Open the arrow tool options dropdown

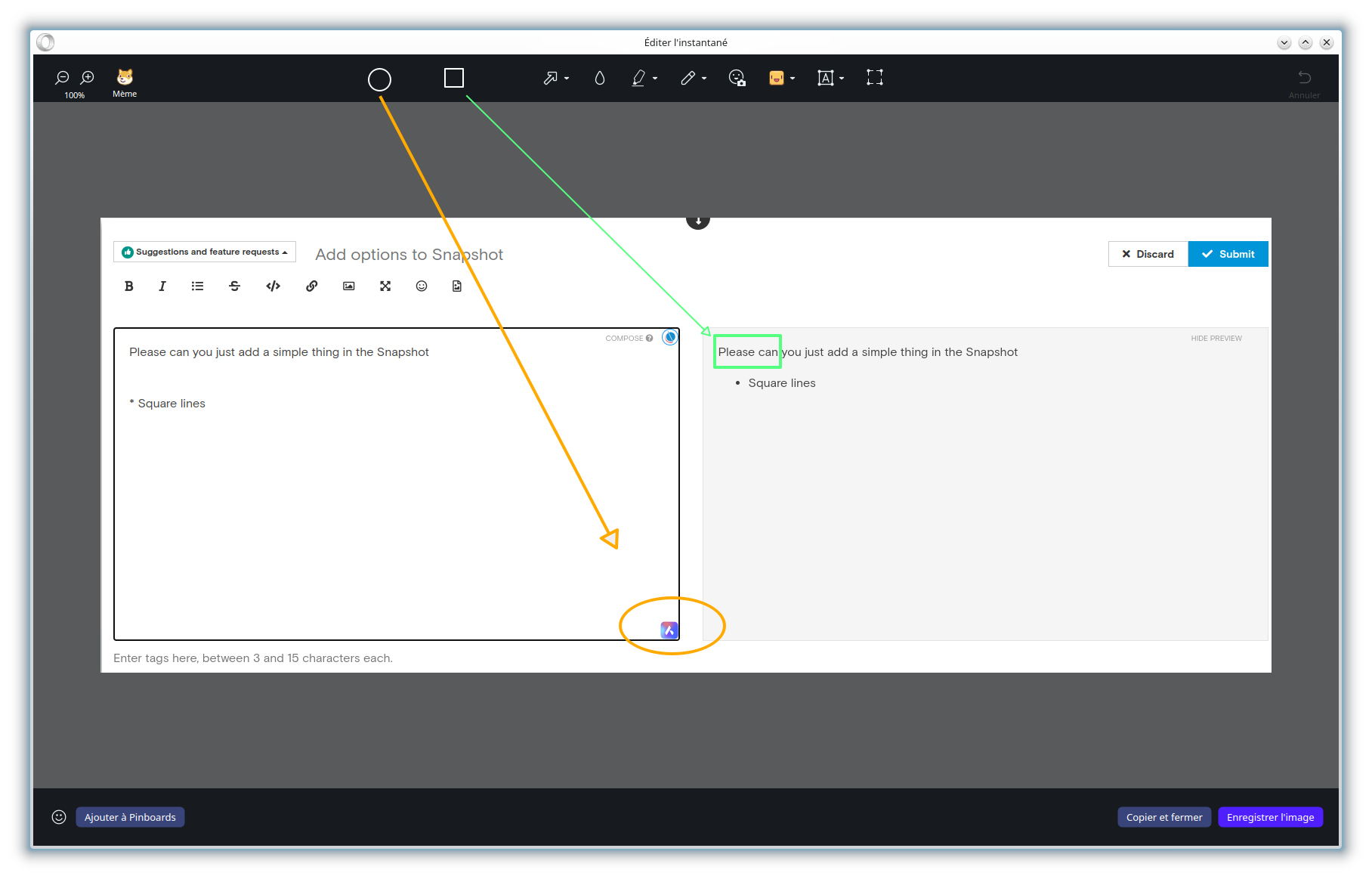[567, 79]
